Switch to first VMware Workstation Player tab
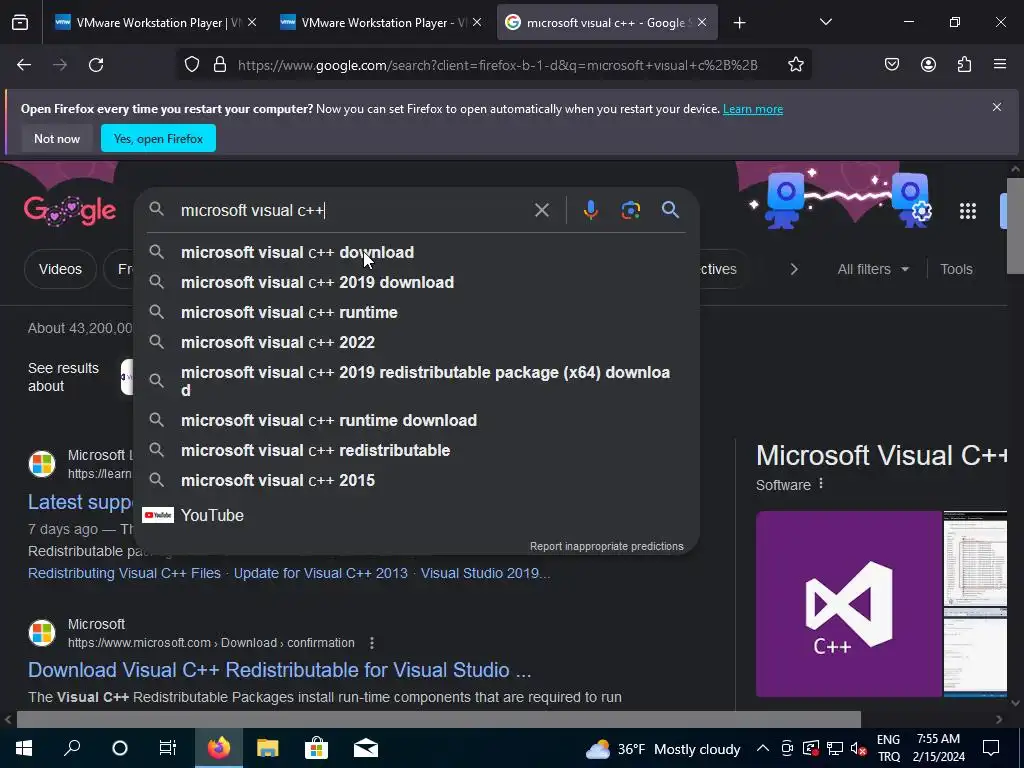 pos(157,23)
